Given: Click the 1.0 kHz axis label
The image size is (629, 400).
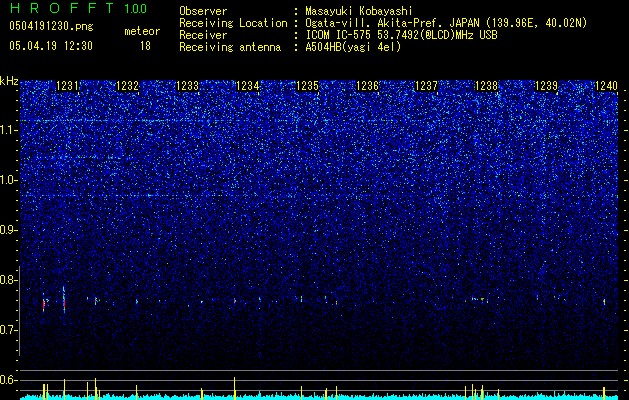Looking at the screenshot, I should click(9, 180).
